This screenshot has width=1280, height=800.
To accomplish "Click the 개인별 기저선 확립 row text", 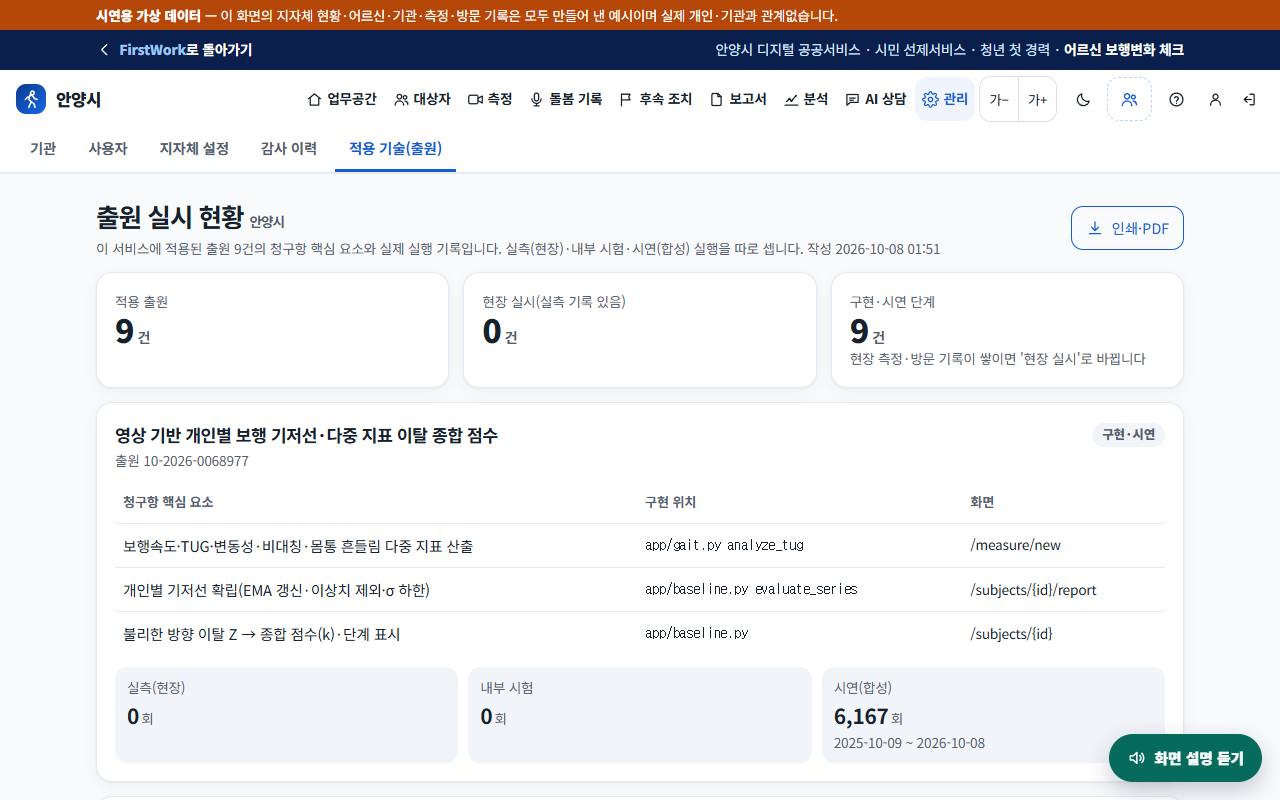I will coord(276,590).
